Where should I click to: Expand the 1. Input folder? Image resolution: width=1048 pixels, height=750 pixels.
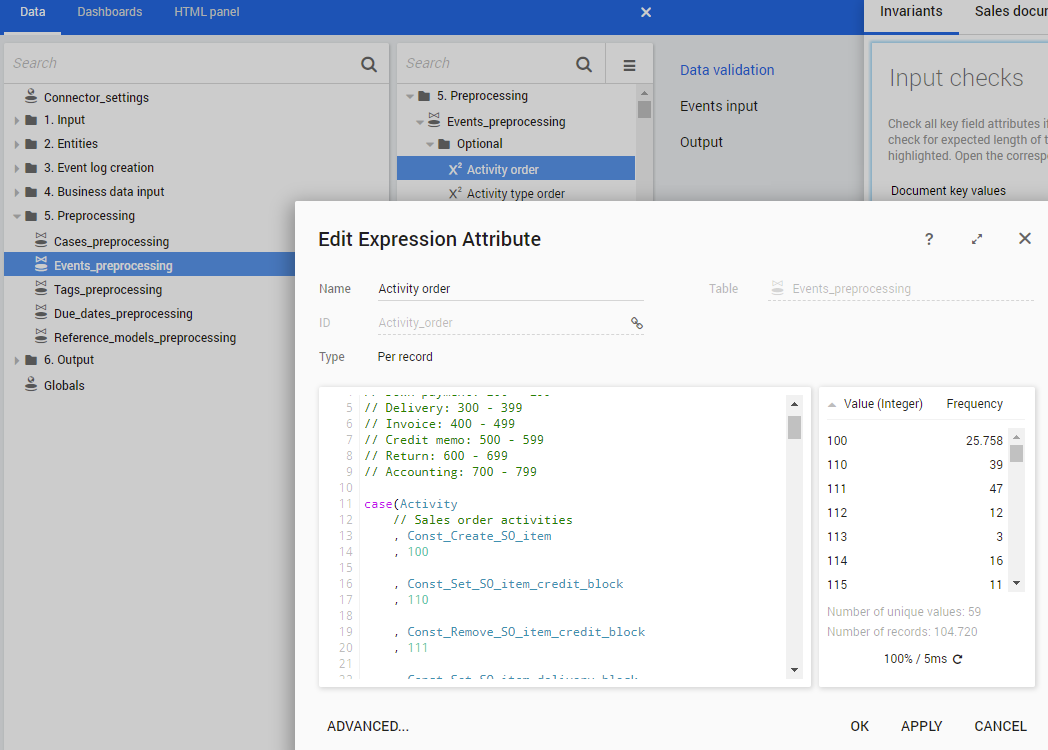17,120
